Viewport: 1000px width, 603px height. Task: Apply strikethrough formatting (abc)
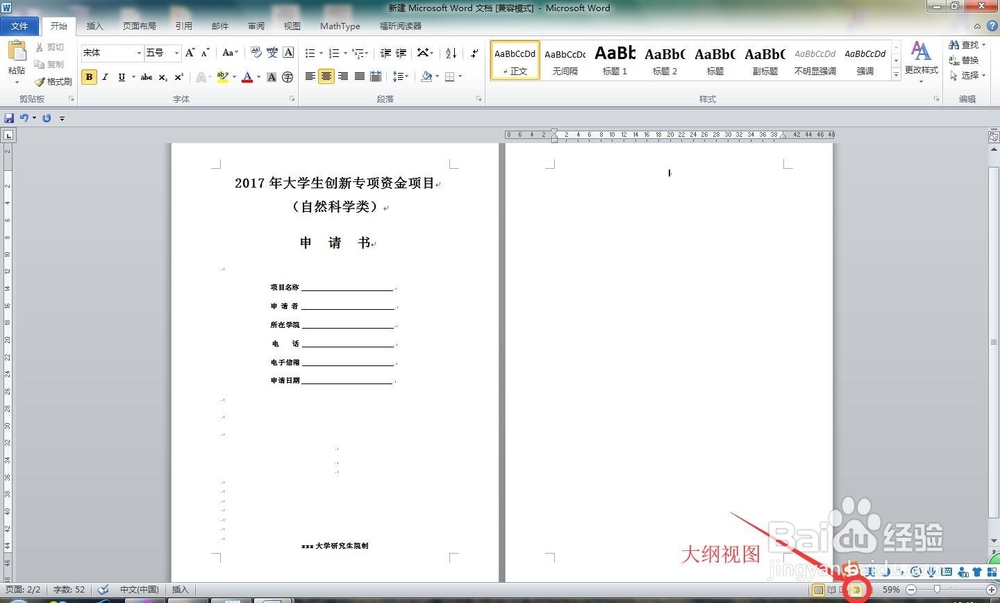[147, 77]
